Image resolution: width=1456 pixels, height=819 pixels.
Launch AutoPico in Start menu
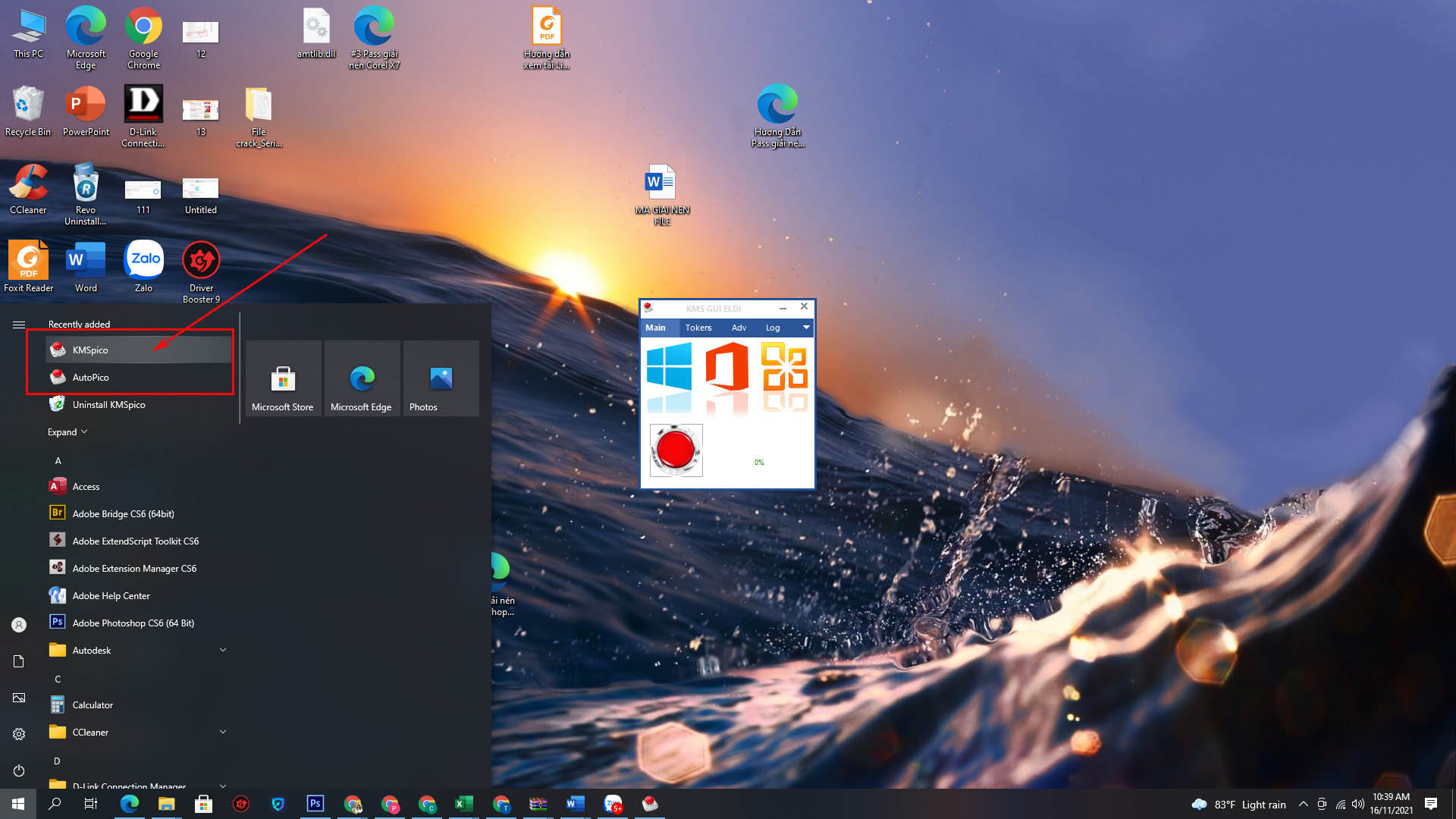click(90, 377)
